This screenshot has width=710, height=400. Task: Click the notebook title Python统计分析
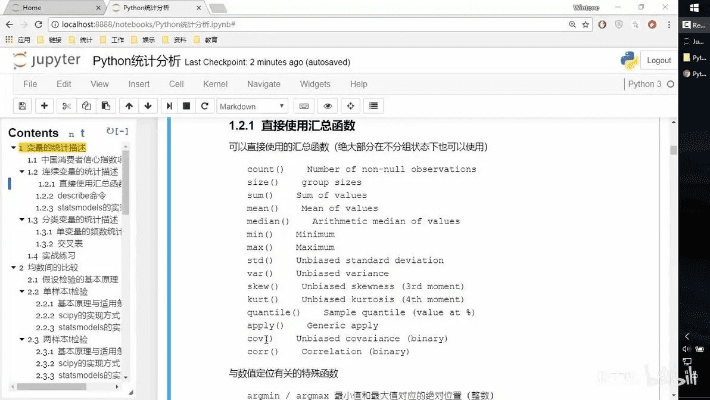coord(136,61)
